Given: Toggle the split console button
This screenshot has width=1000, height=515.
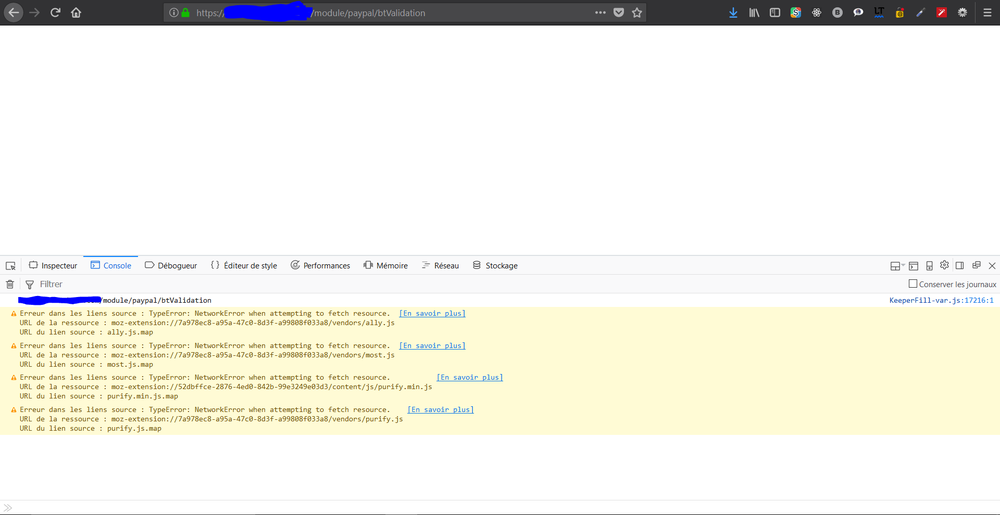Looking at the screenshot, I should pos(913,266).
